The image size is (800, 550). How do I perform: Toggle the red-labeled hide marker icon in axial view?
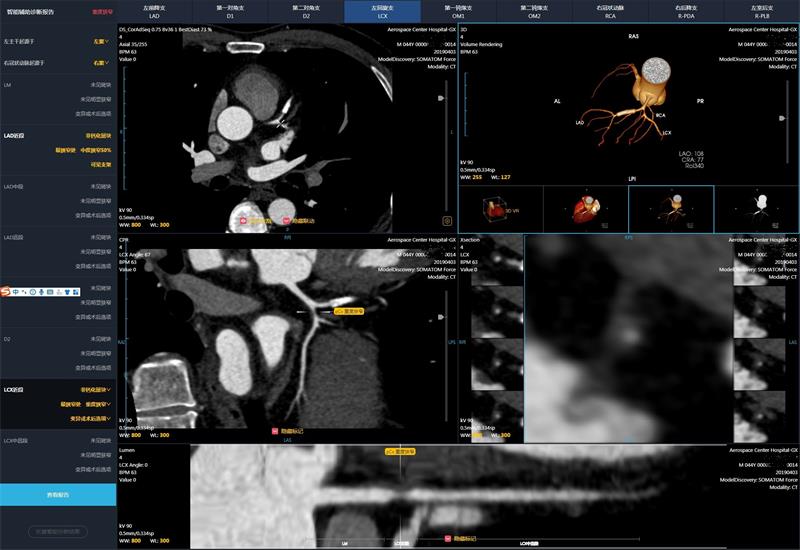click(286, 221)
